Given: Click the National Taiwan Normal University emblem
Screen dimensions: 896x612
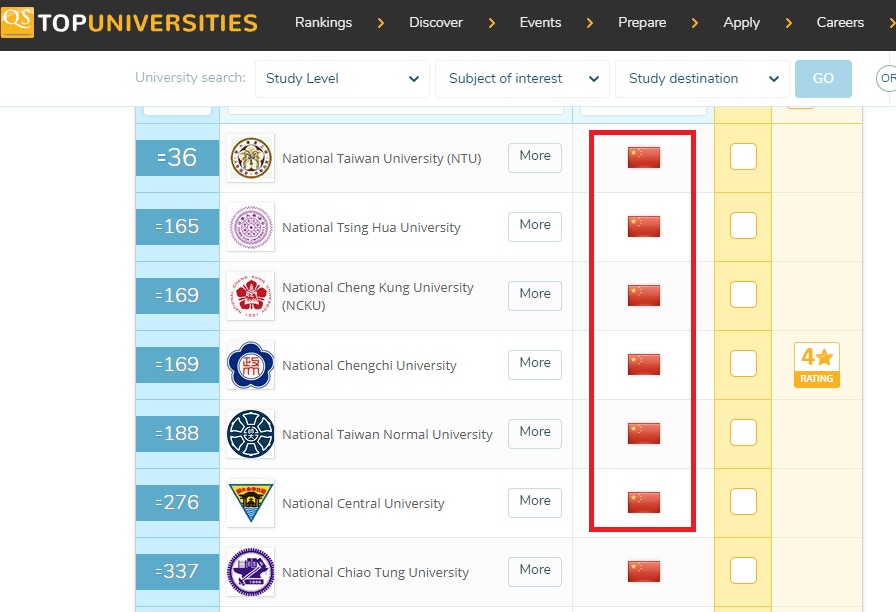Looking at the screenshot, I should coord(249,433).
